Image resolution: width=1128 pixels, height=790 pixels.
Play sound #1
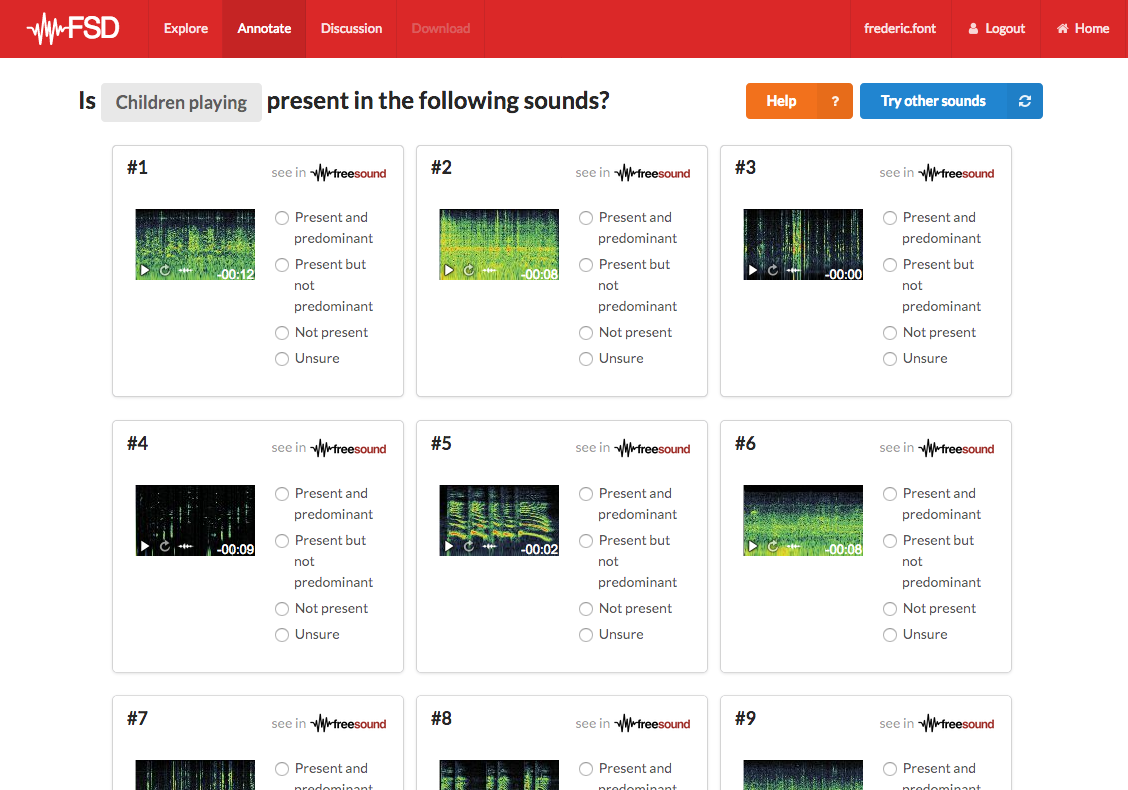[x=145, y=271]
